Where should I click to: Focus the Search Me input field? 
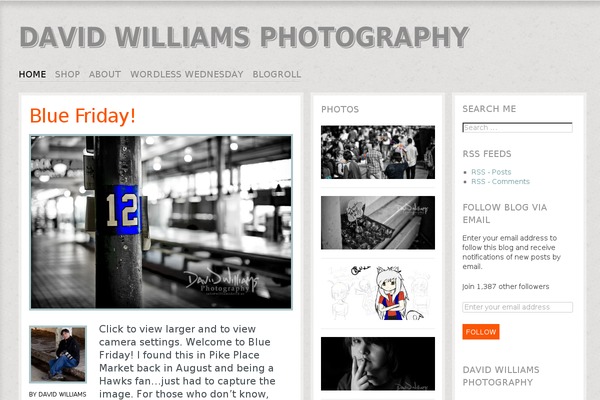(x=517, y=127)
